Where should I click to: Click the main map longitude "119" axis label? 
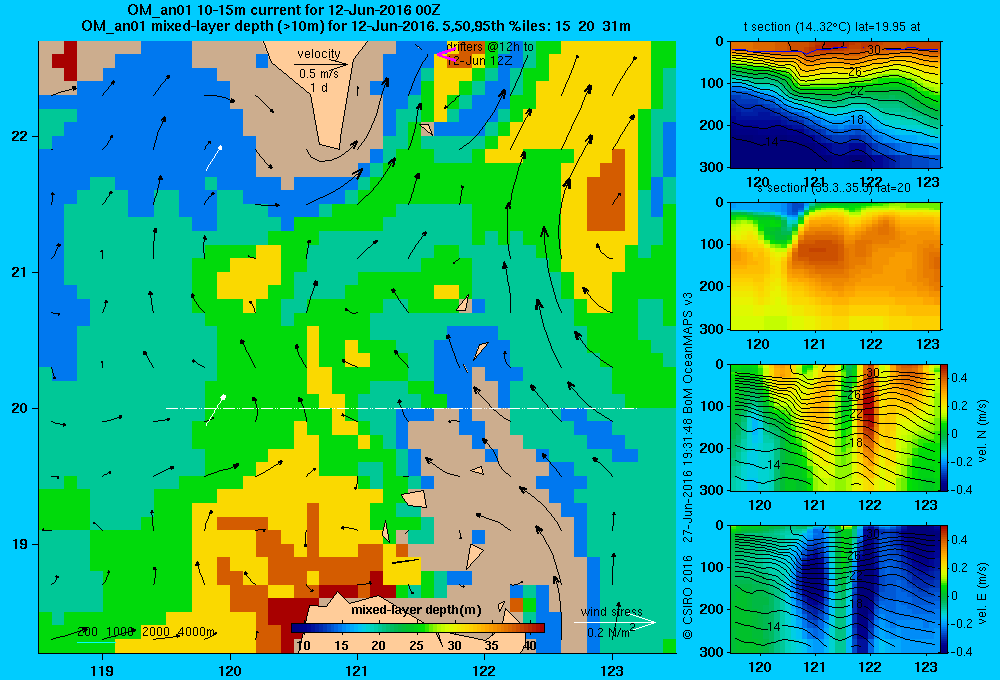click(x=102, y=670)
